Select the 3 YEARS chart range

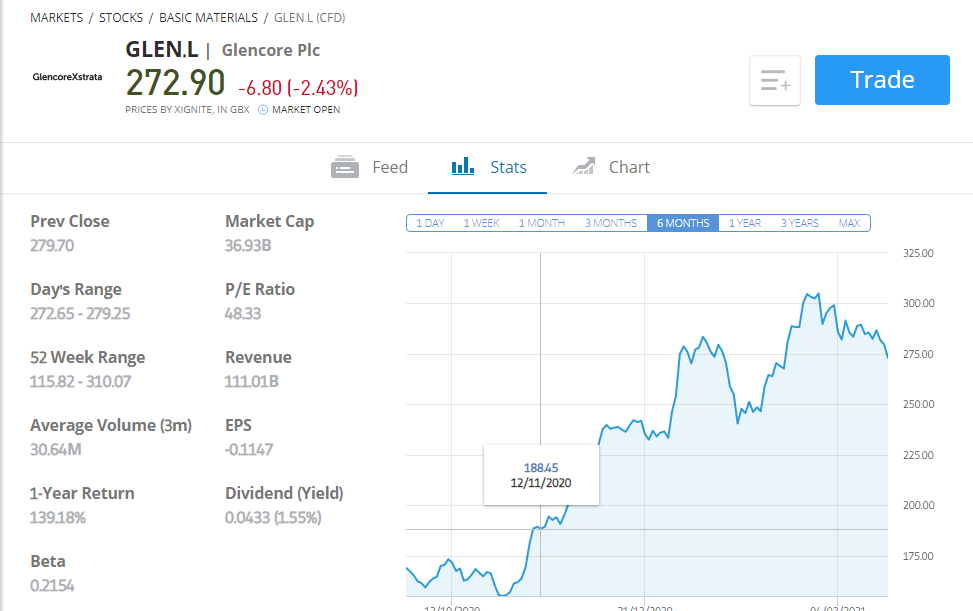(800, 223)
